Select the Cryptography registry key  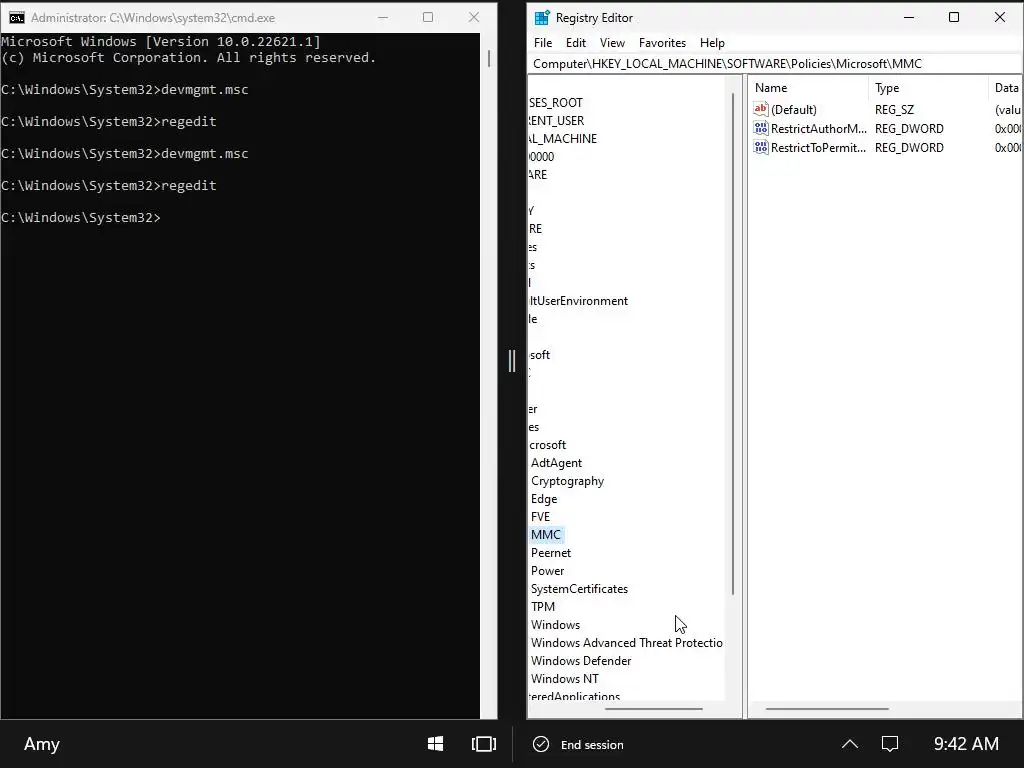[x=567, y=481]
